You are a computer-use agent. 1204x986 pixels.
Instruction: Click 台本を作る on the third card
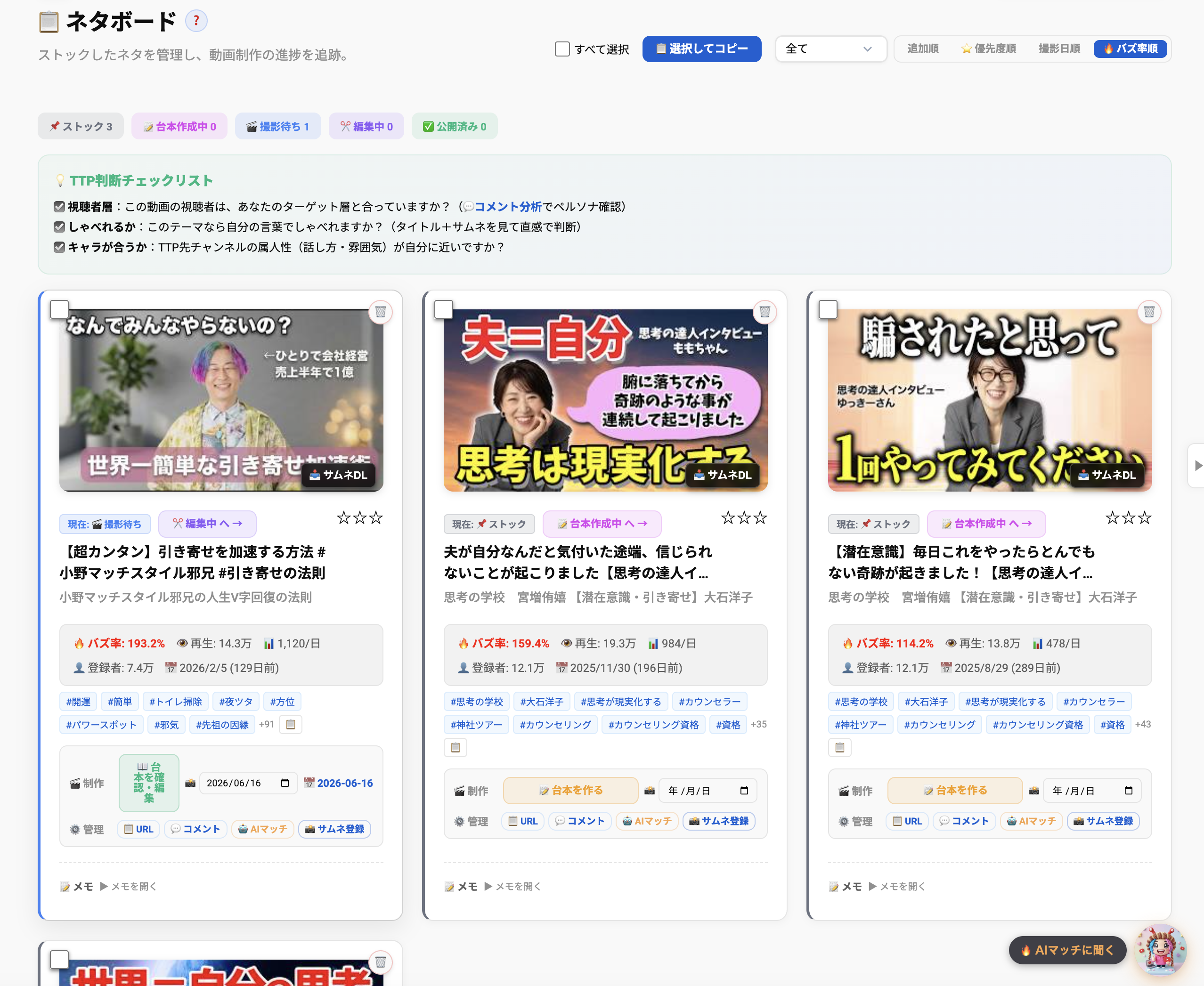point(954,791)
